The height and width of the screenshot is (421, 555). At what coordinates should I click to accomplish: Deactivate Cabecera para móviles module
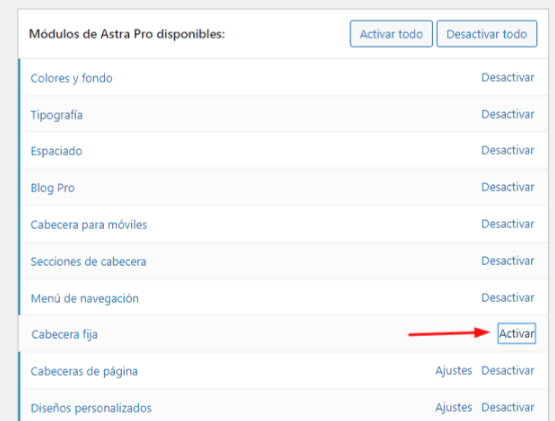coord(508,224)
